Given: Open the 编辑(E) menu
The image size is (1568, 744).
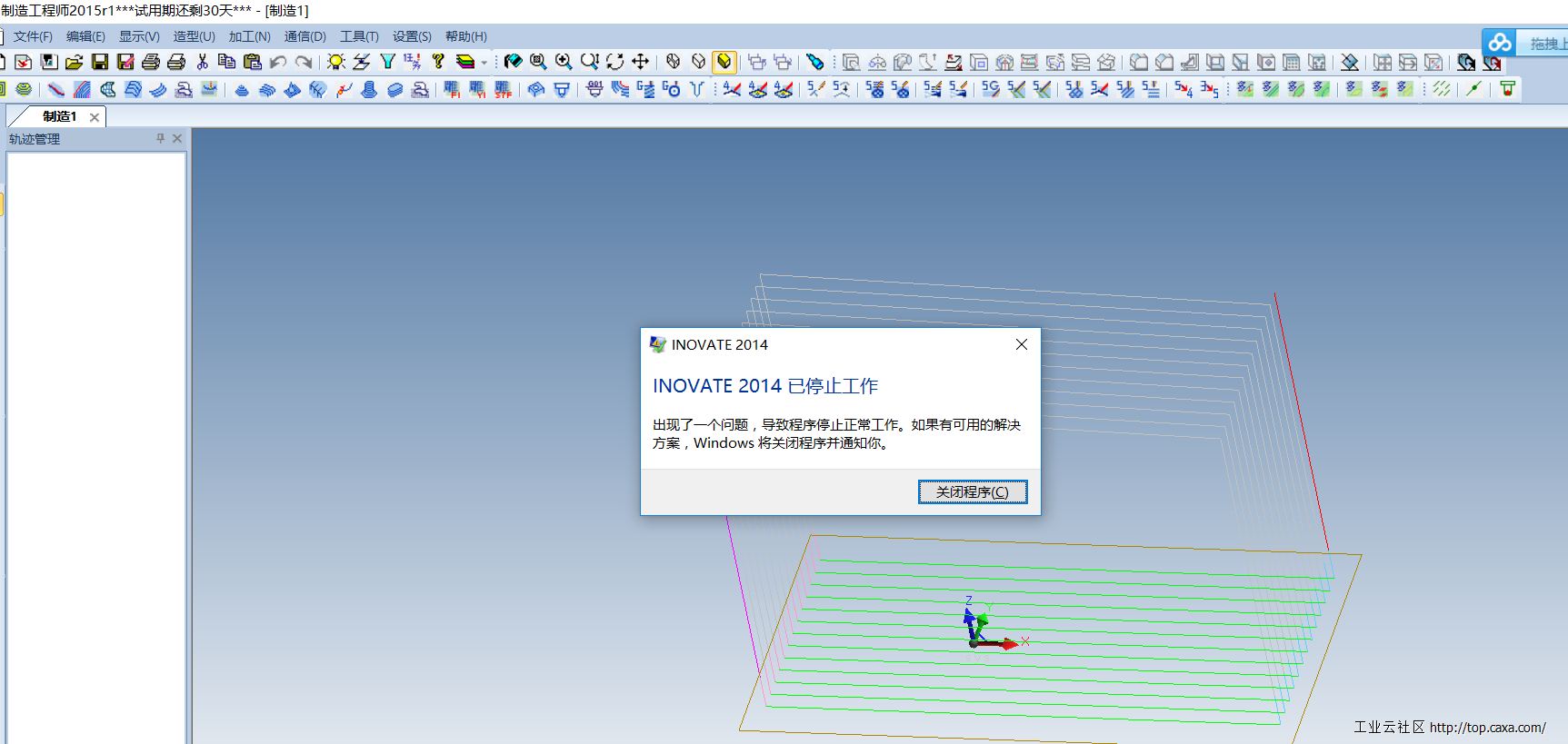Looking at the screenshot, I should [x=85, y=36].
